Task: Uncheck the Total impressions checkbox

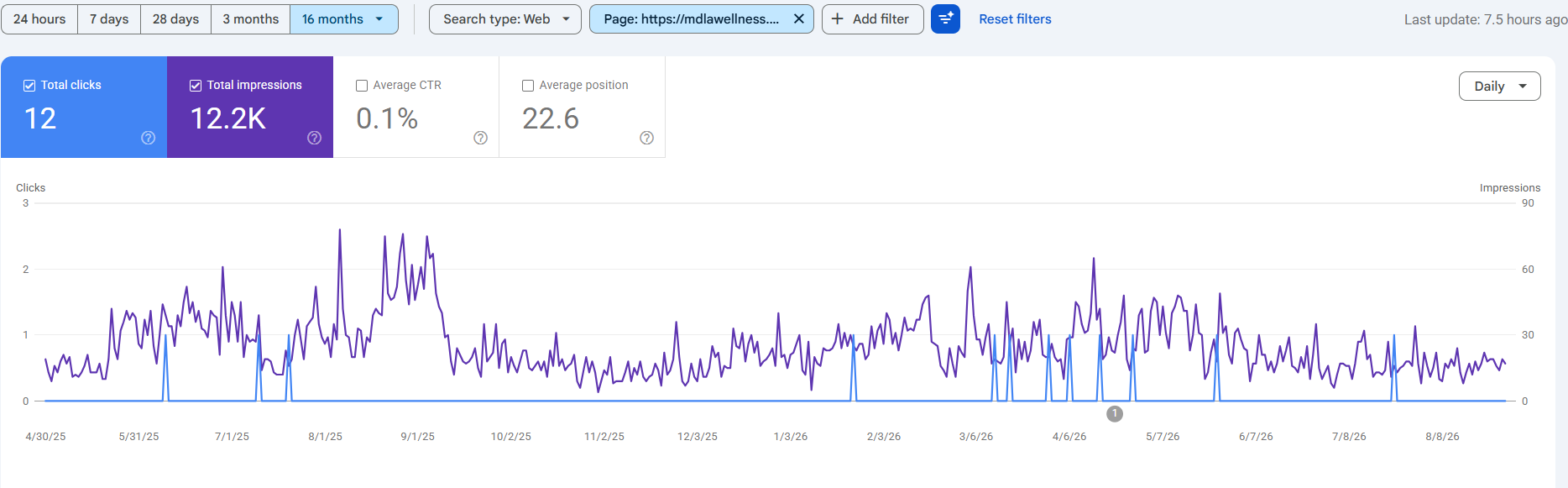Action: coord(196,85)
